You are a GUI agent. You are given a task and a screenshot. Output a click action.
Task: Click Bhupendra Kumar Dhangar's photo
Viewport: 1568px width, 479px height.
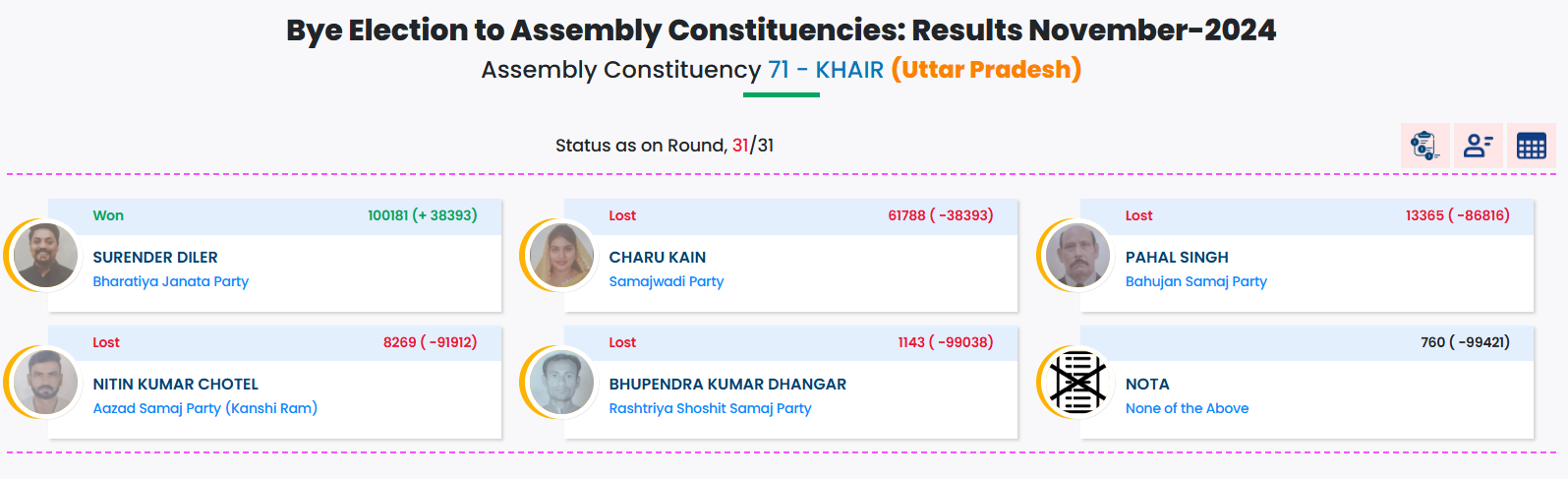point(561,382)
